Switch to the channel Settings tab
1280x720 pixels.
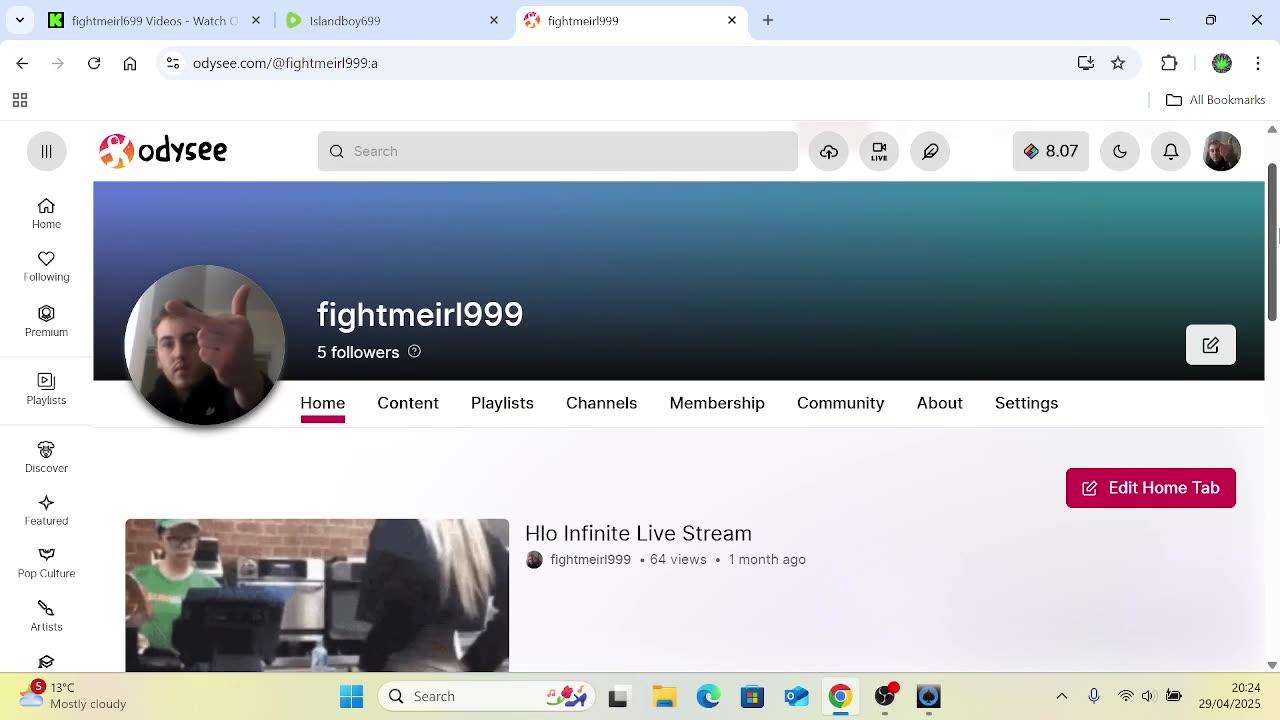pyautogui.click(x=1026, y=403)
